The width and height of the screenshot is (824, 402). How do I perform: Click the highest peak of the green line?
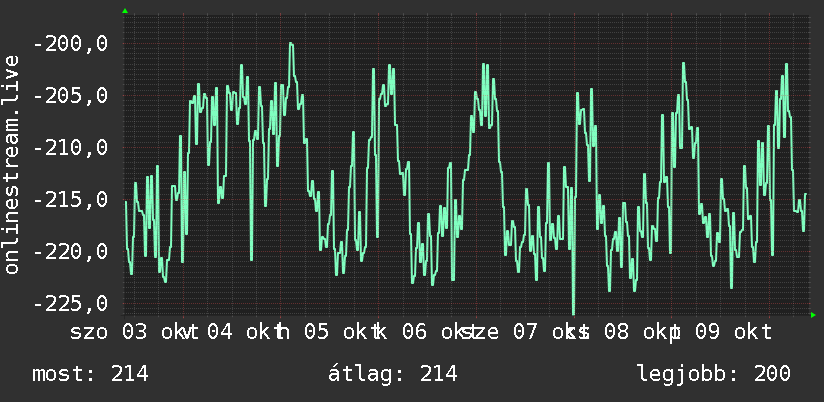291,44
